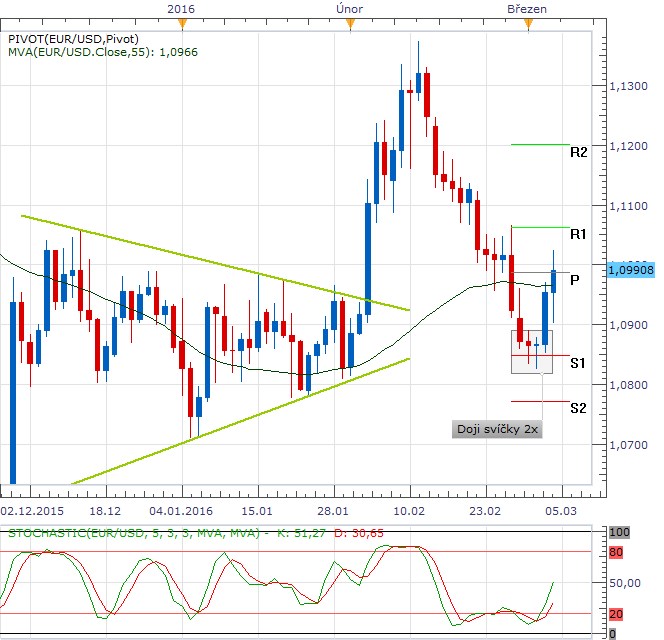Screen dimensions: 664x640
Task: Click the 1,1300 price axis label
Action: click(x=628, y=86)
